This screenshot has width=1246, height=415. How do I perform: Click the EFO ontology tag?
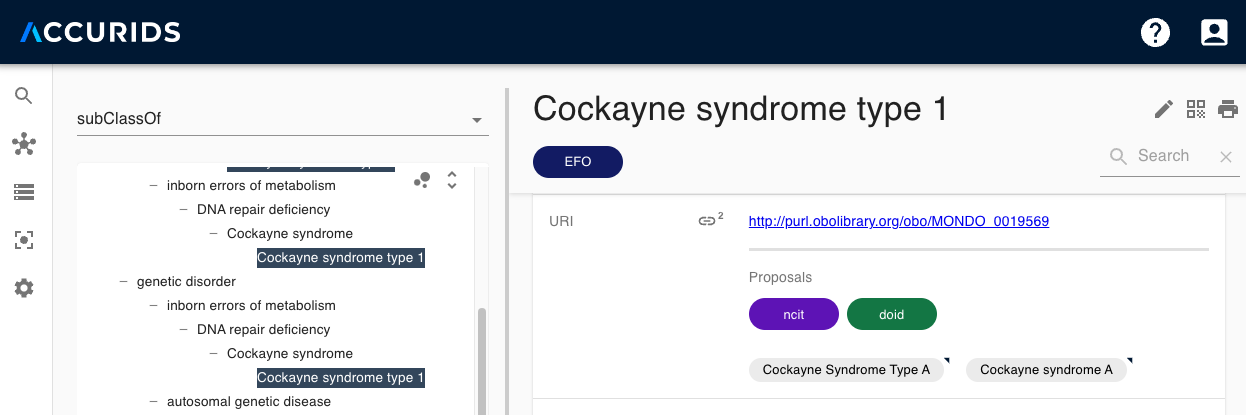578,162
